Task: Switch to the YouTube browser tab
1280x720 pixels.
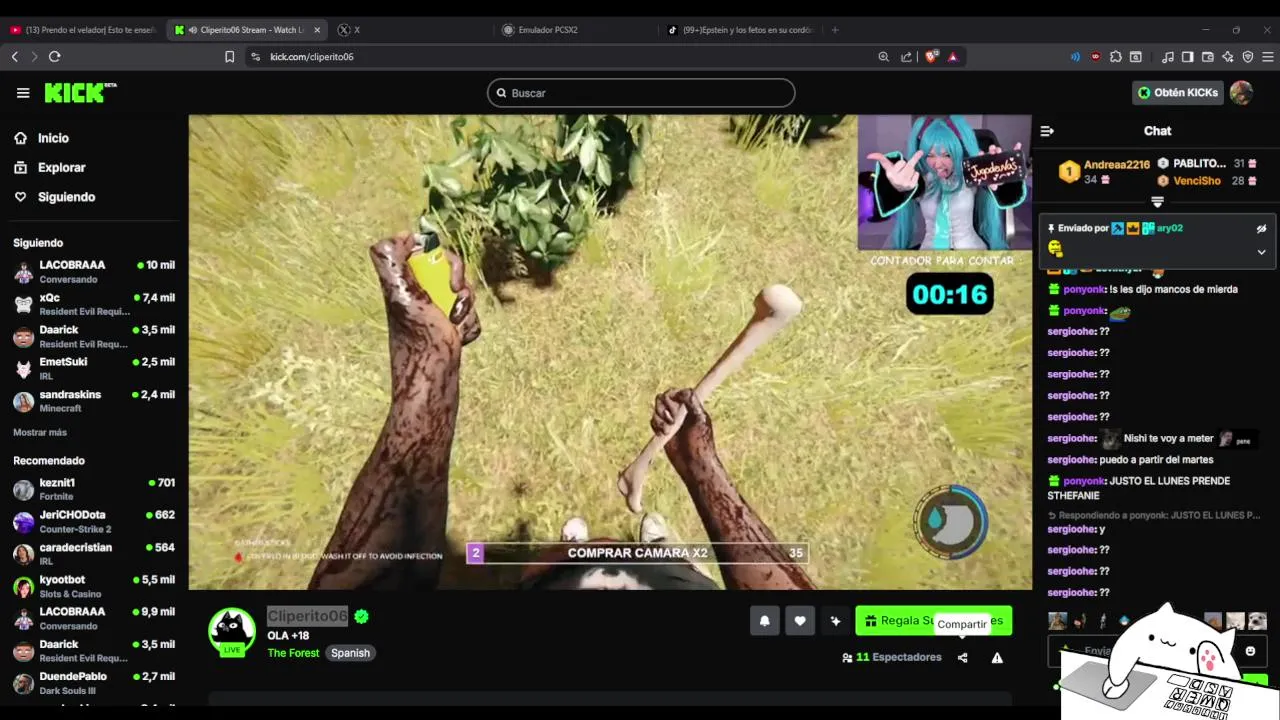Action: [x=83, y=30]
